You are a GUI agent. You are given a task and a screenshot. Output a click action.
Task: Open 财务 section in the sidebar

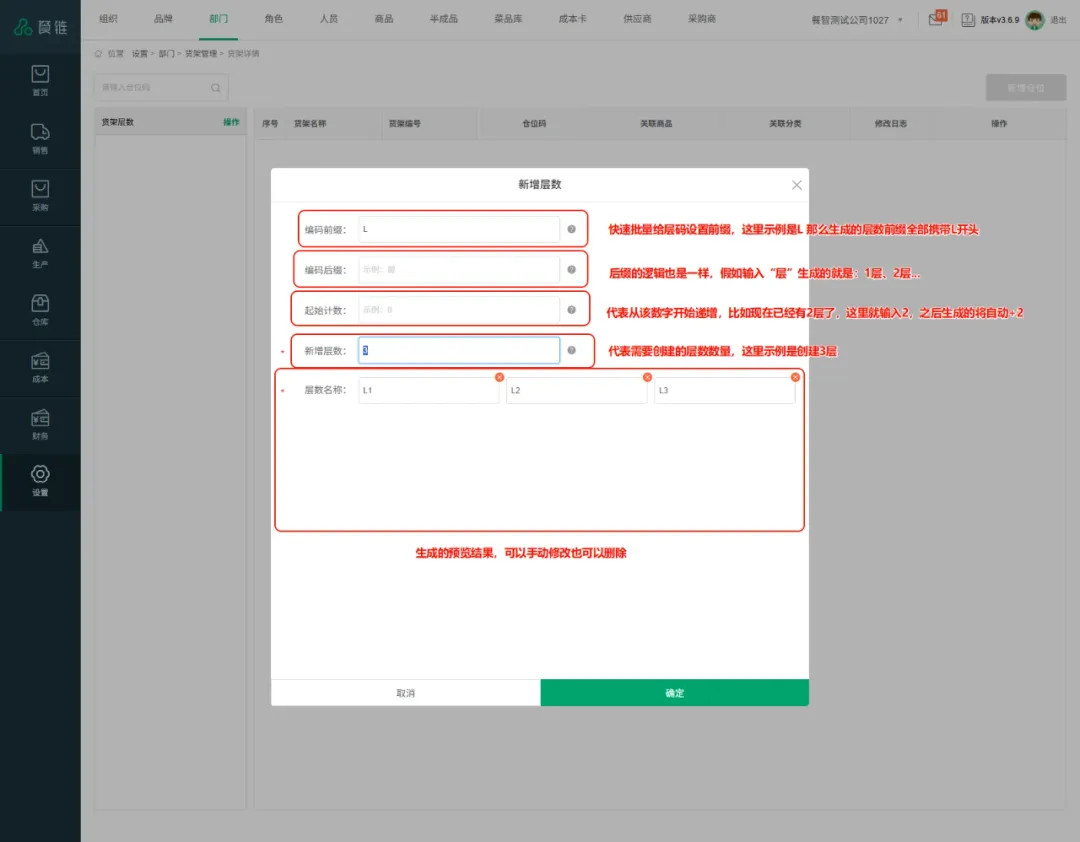(x=40, y=424)
